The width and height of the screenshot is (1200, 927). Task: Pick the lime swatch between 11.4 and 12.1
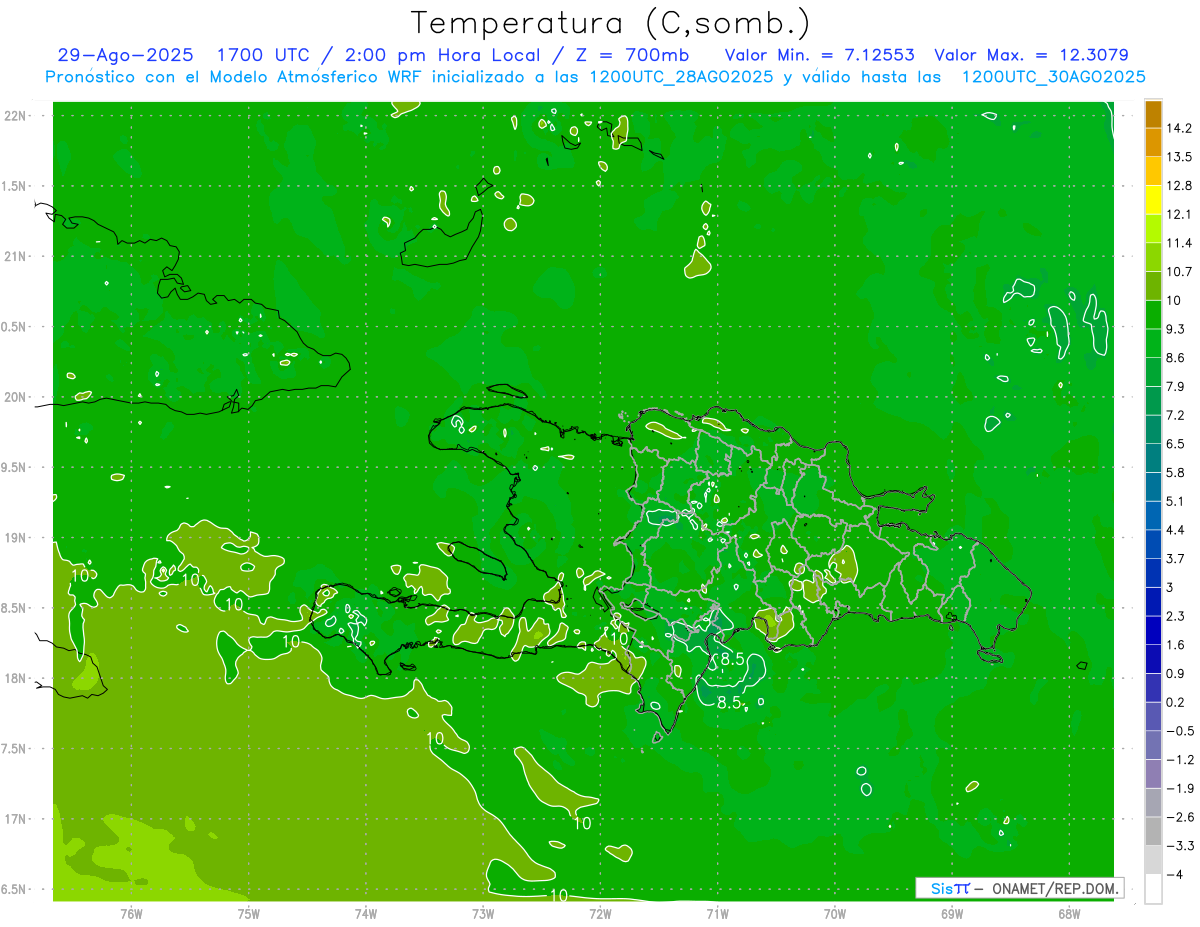1153,228
